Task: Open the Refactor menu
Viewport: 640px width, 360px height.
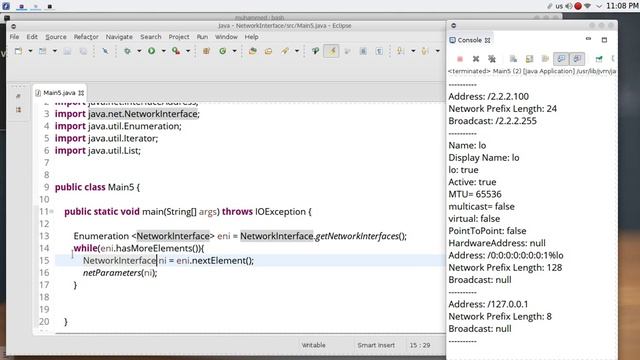Action: point(86,37)
